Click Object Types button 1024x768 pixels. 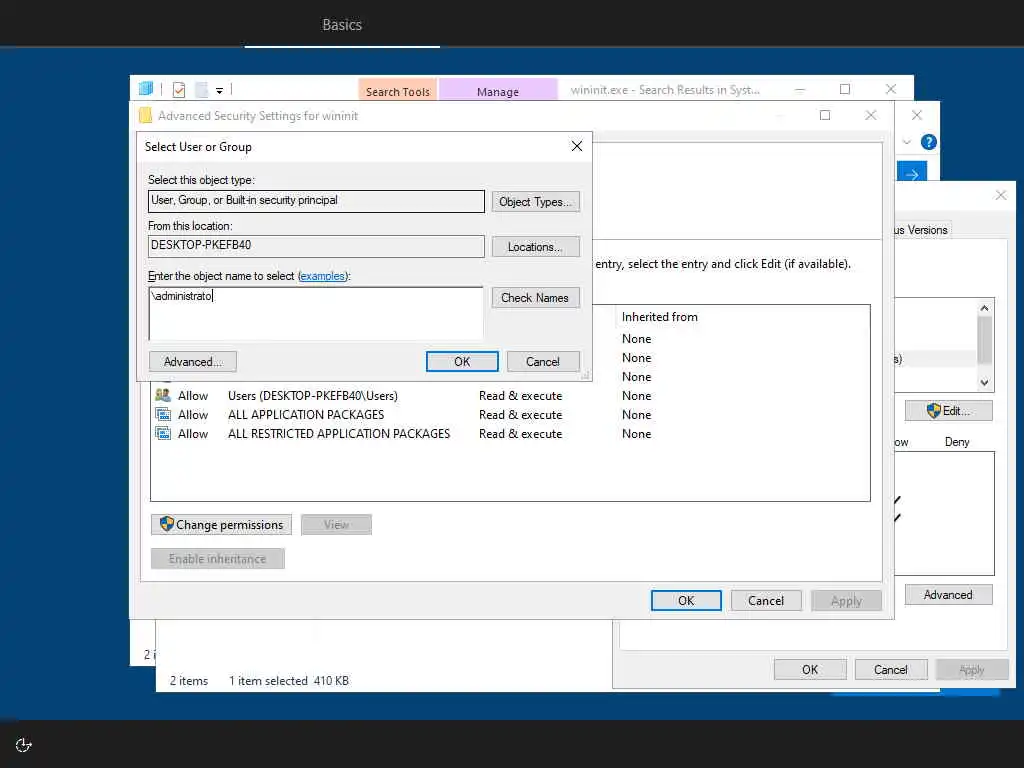536,202
